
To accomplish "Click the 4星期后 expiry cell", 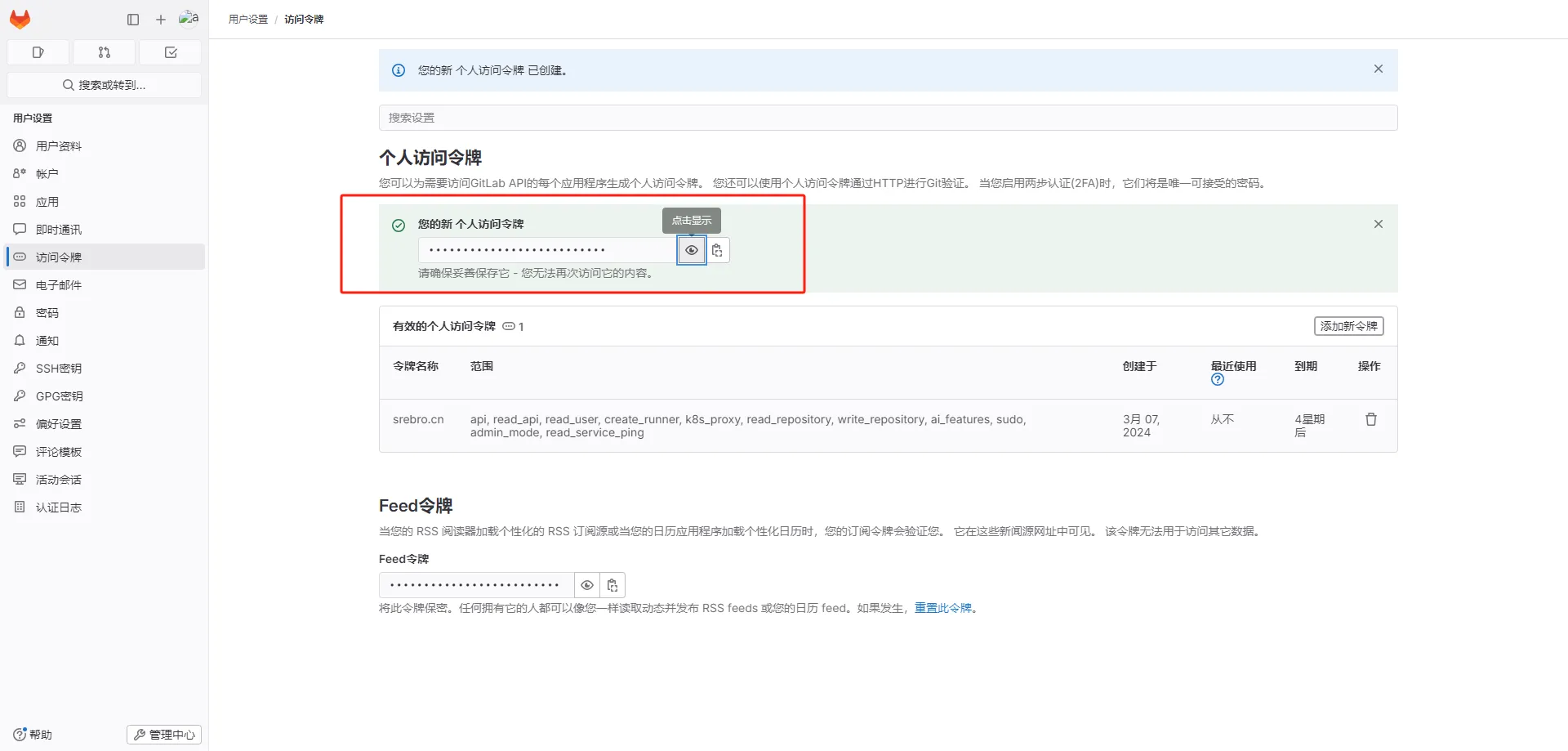I will tap(1310, 426).
